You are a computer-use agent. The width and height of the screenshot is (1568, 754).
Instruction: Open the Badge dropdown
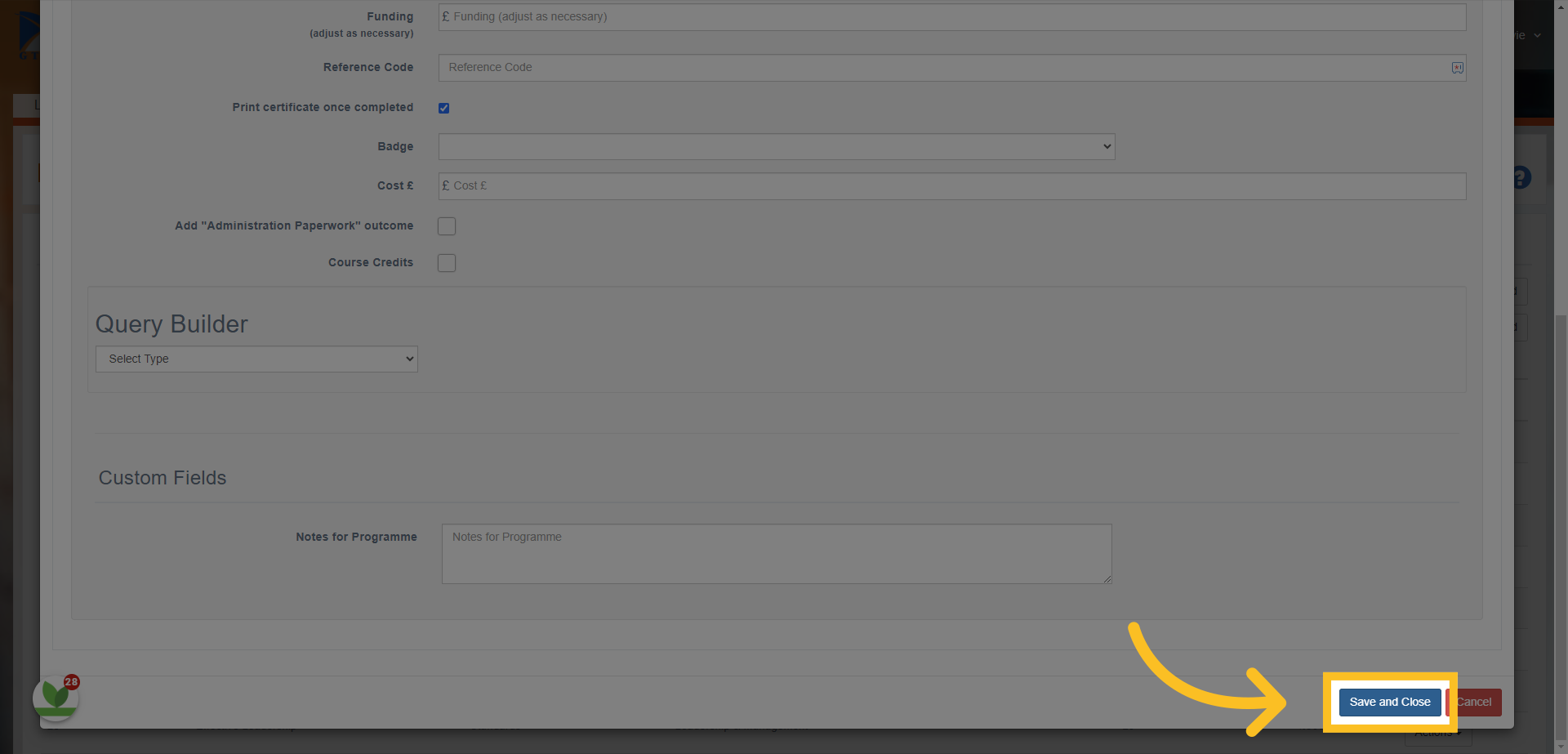(x=777, y=147)
